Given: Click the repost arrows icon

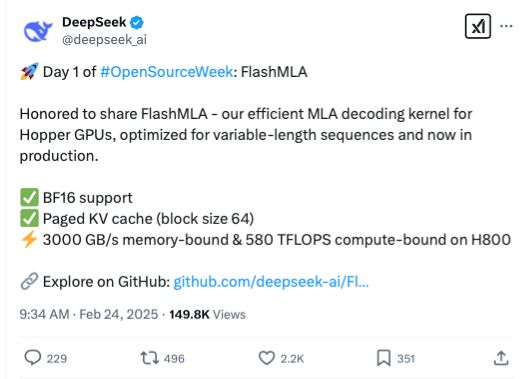Looking at the screenshot, I should [x=149, y=358].
